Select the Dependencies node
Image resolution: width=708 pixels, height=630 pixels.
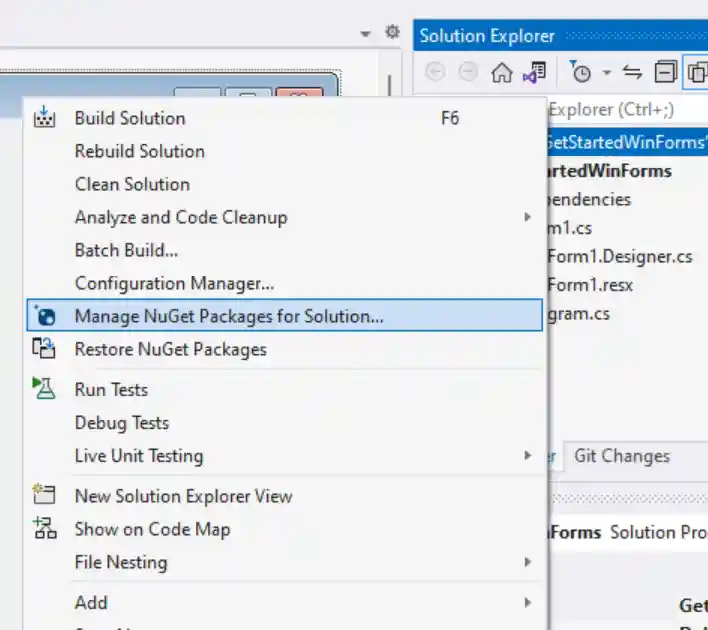coord(589,200)
